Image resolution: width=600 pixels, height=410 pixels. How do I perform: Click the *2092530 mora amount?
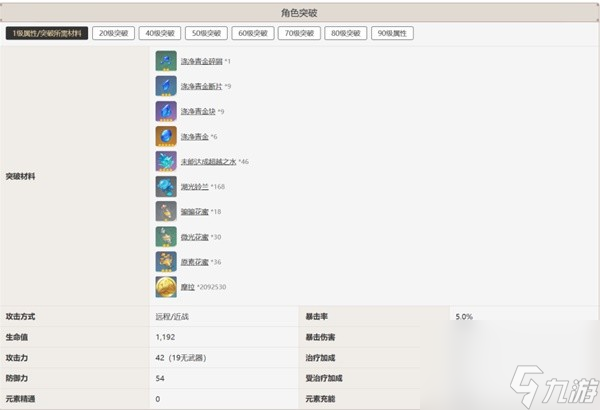tap(211, 287)
